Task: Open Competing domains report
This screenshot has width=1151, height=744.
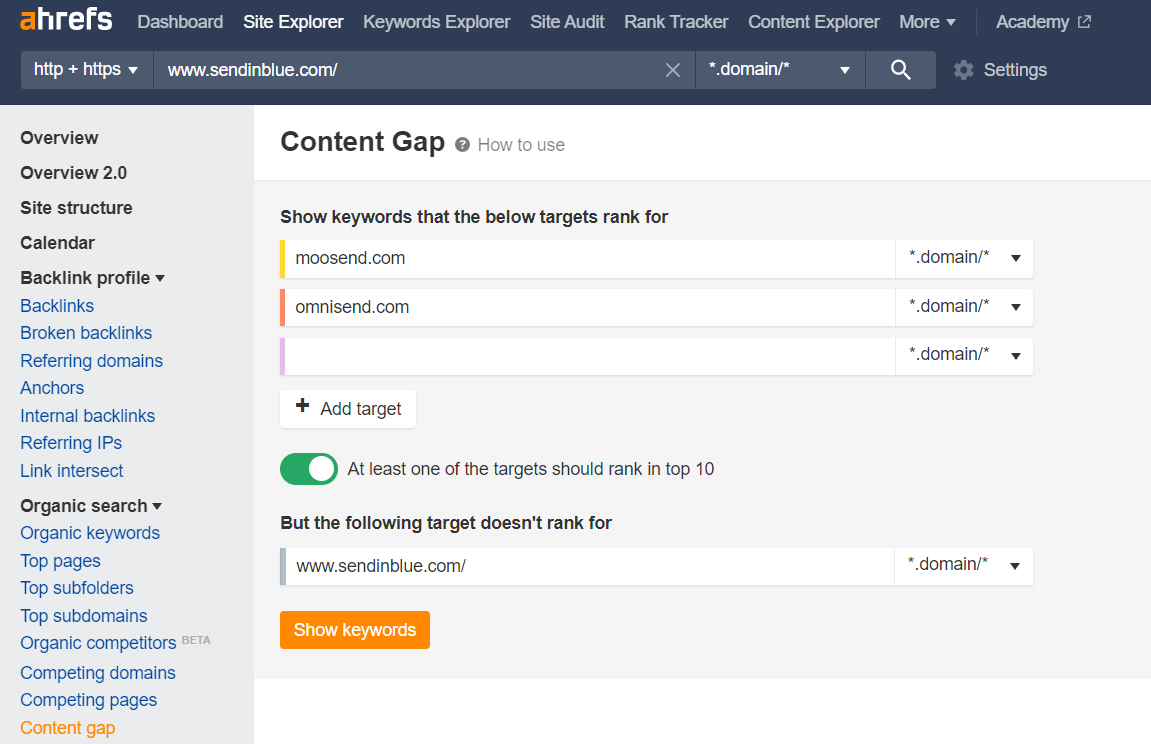Action: click(x=98, y=673)
